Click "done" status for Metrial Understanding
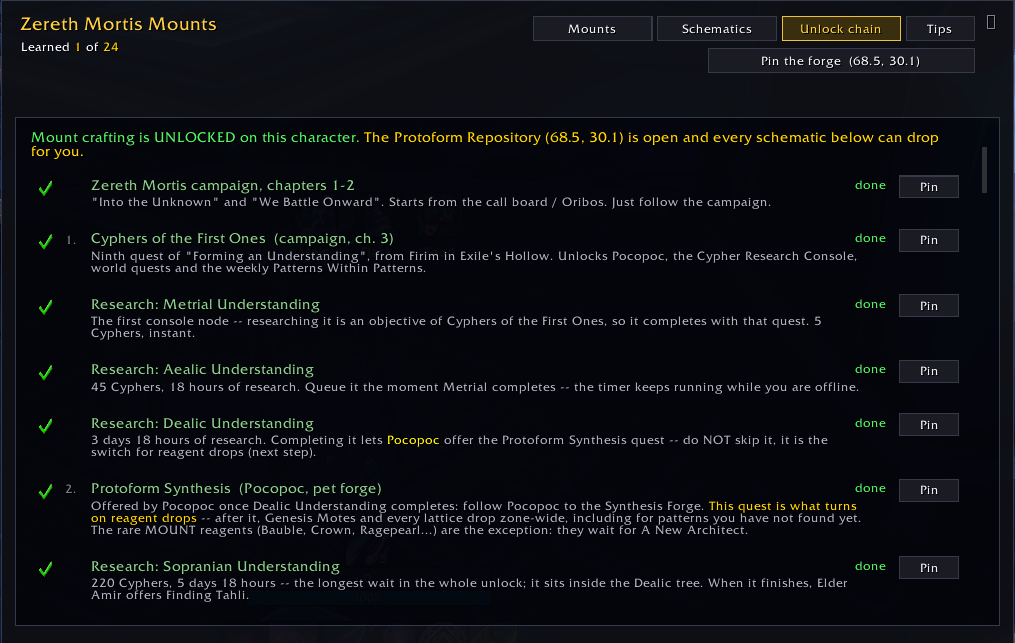 click(870, 304)
